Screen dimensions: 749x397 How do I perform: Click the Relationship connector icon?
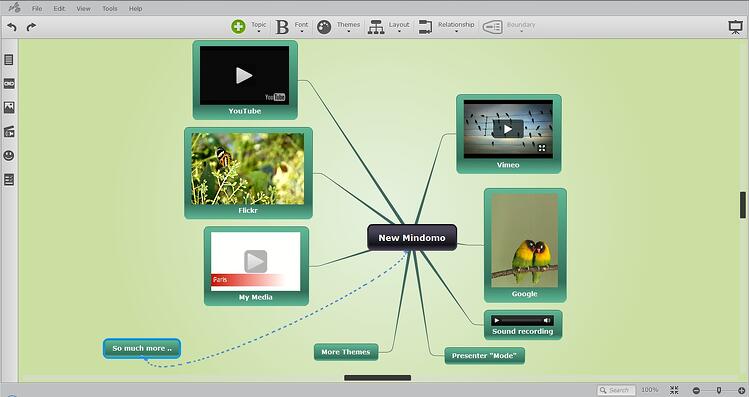click(425, 27)
